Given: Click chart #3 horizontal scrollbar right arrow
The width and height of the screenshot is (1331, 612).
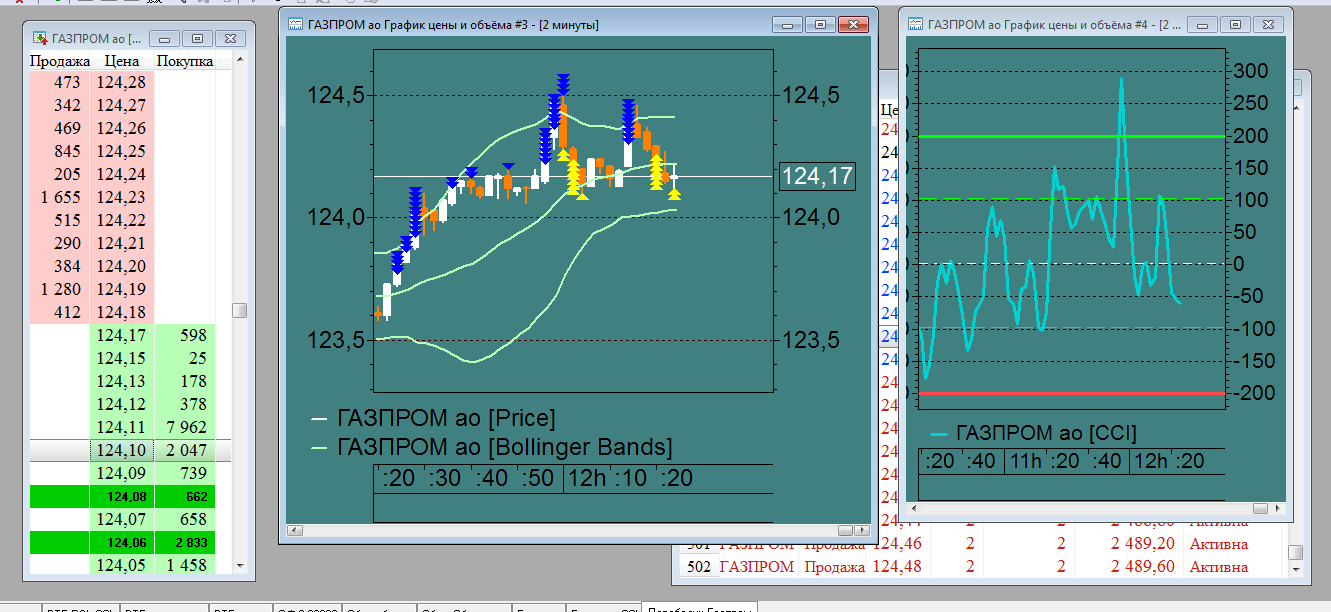Looking at the screenshot, I should click(x=864, y=529).
